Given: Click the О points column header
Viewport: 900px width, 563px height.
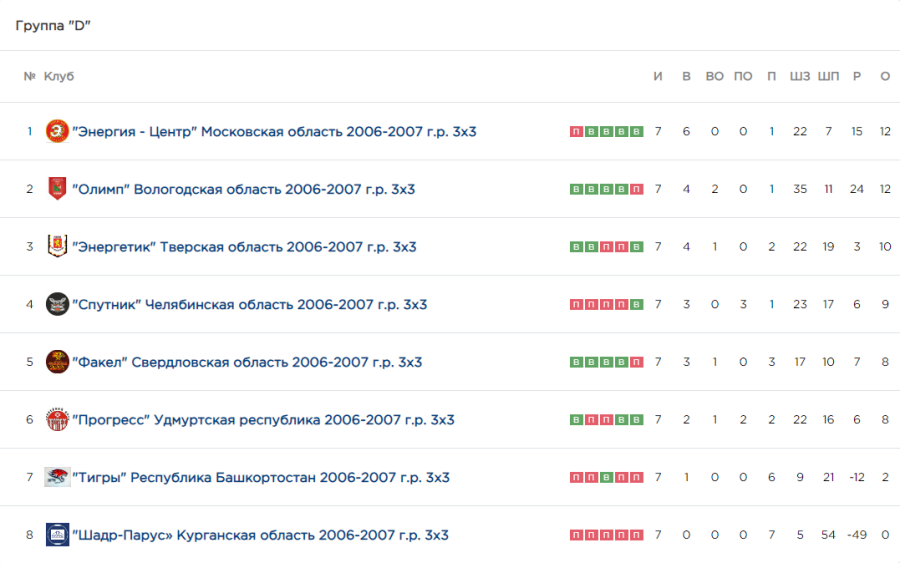Looking at the screenshot, I should pos(885,76).
